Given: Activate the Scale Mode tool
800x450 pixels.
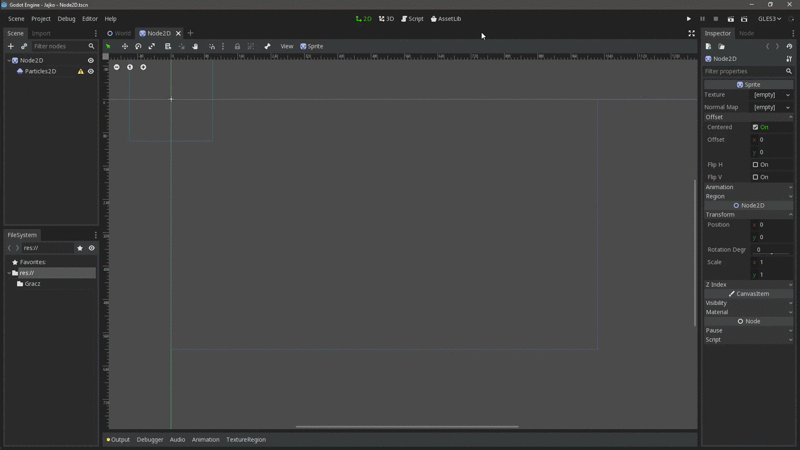Looking at the screenshot, I should 152,46.
